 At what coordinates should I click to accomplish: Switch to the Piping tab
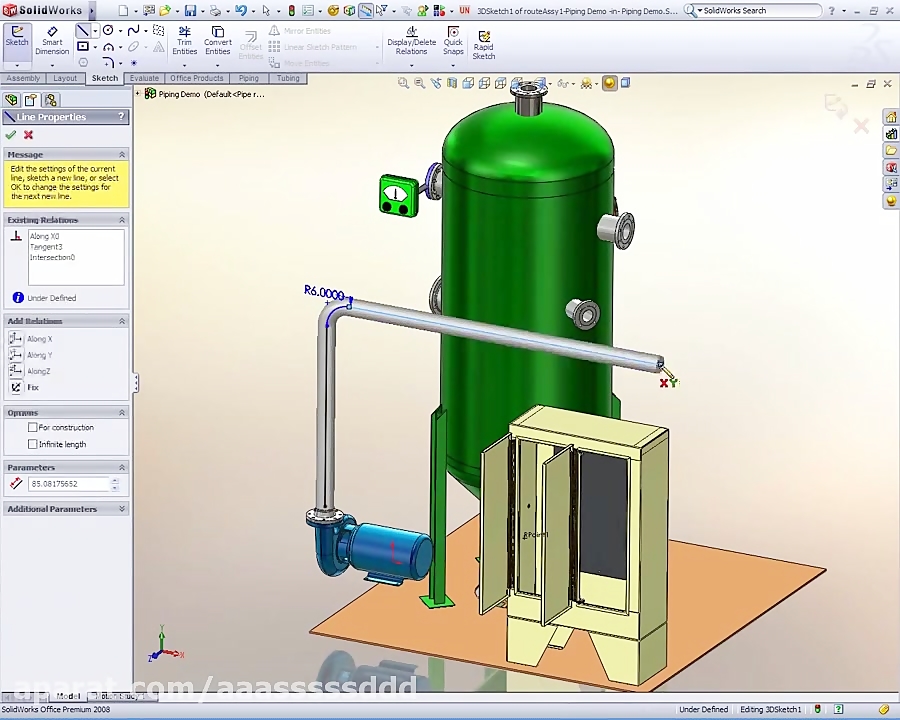pyautogui.click(x=248, y=78)
